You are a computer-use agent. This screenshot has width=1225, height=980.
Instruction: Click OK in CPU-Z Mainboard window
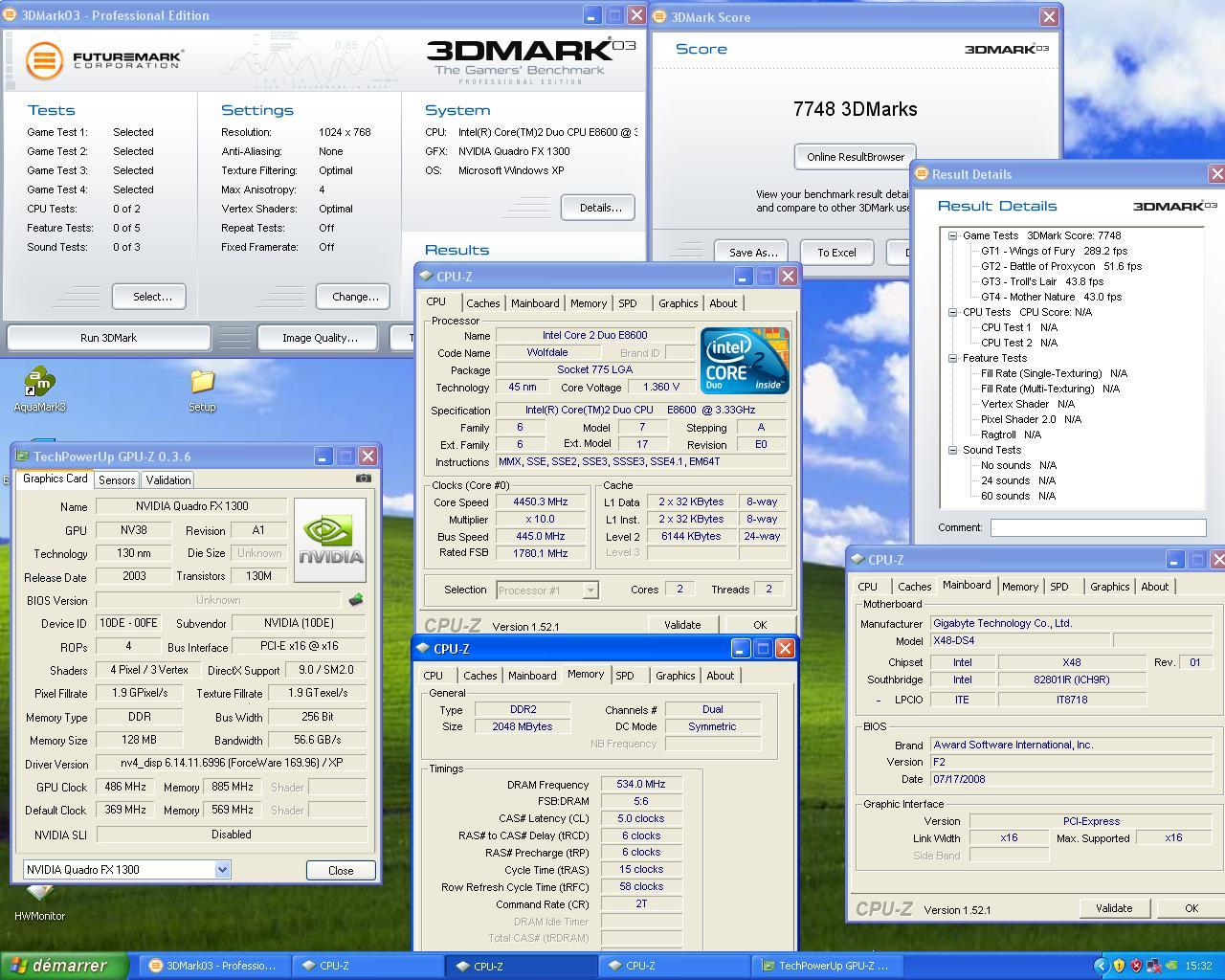(x=1192, y=908)
